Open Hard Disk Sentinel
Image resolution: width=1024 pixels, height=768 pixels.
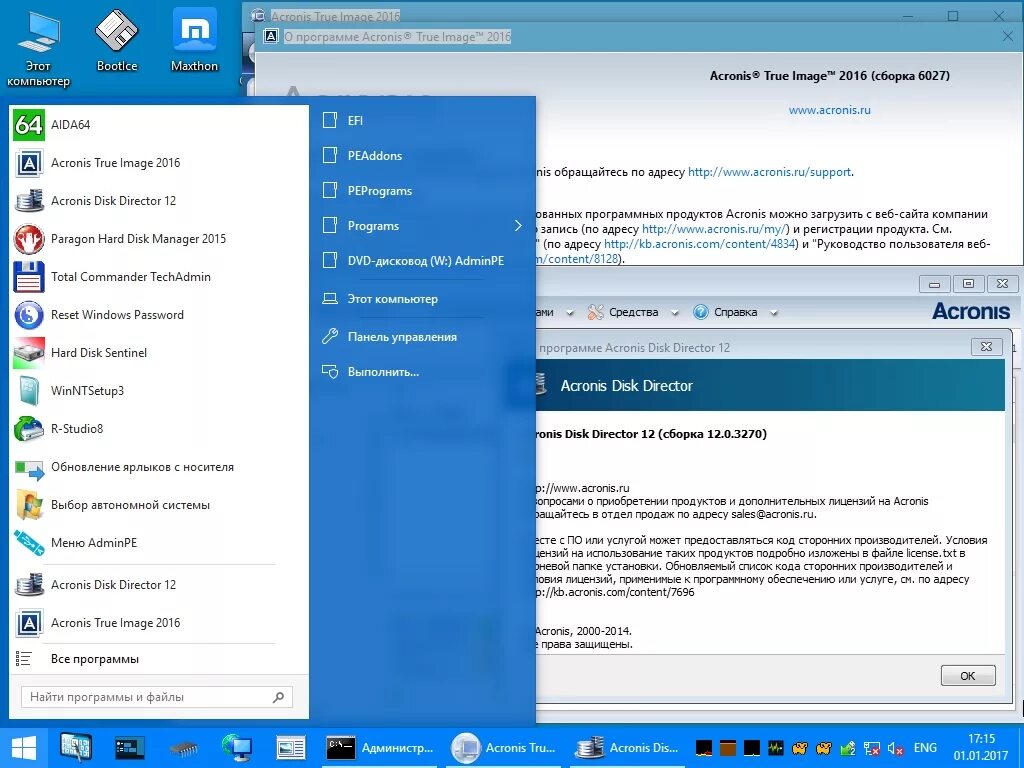tap(99, 353)
